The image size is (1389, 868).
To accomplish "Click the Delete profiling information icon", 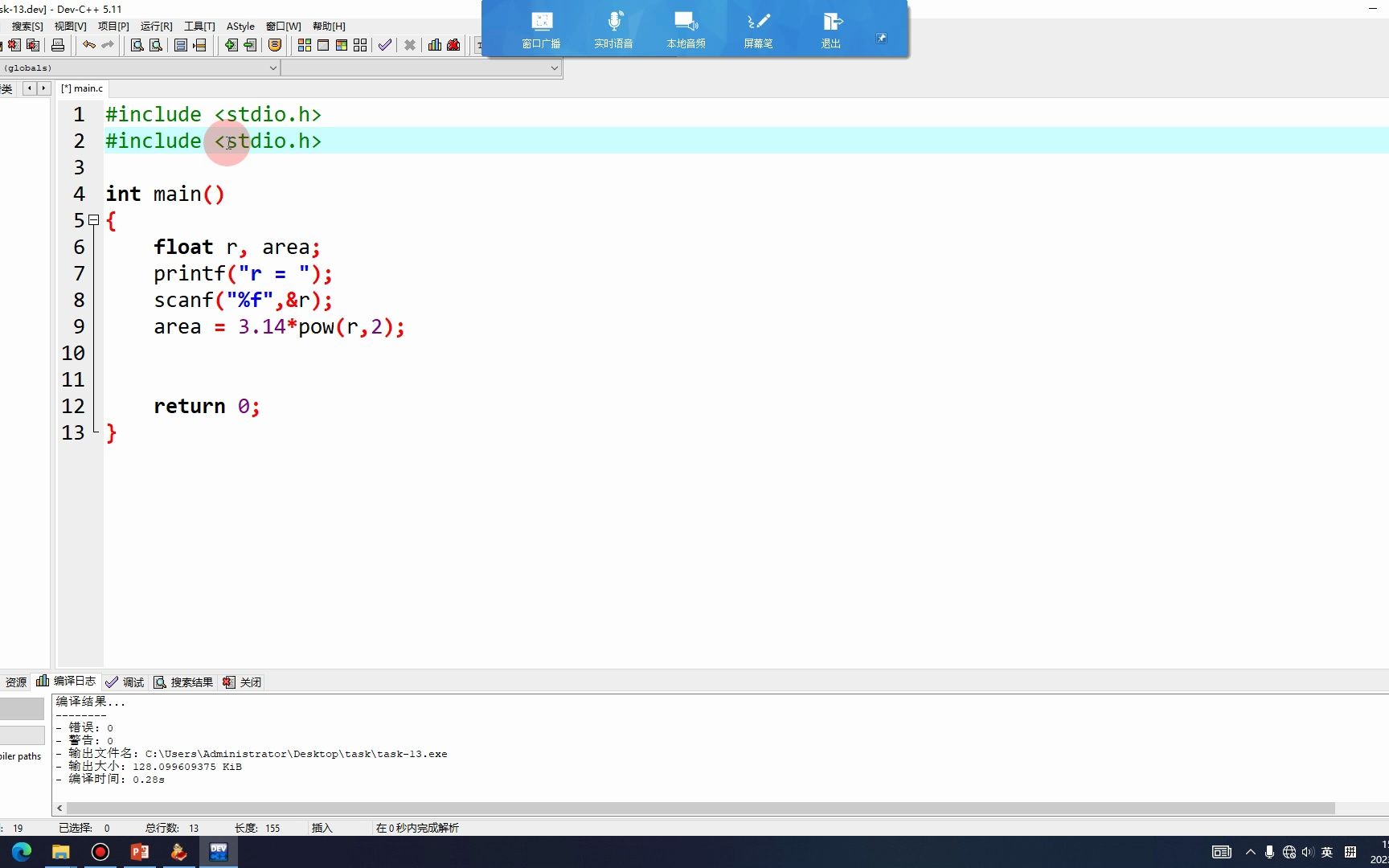I will (453, 45).
